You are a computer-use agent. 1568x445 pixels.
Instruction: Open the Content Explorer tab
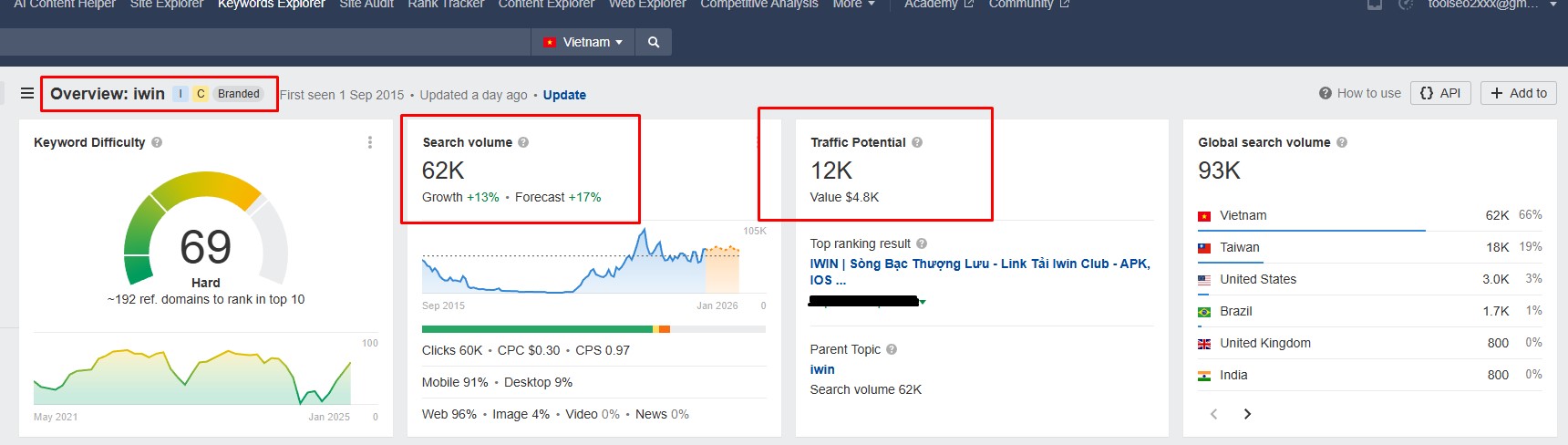tap(546, 4)
